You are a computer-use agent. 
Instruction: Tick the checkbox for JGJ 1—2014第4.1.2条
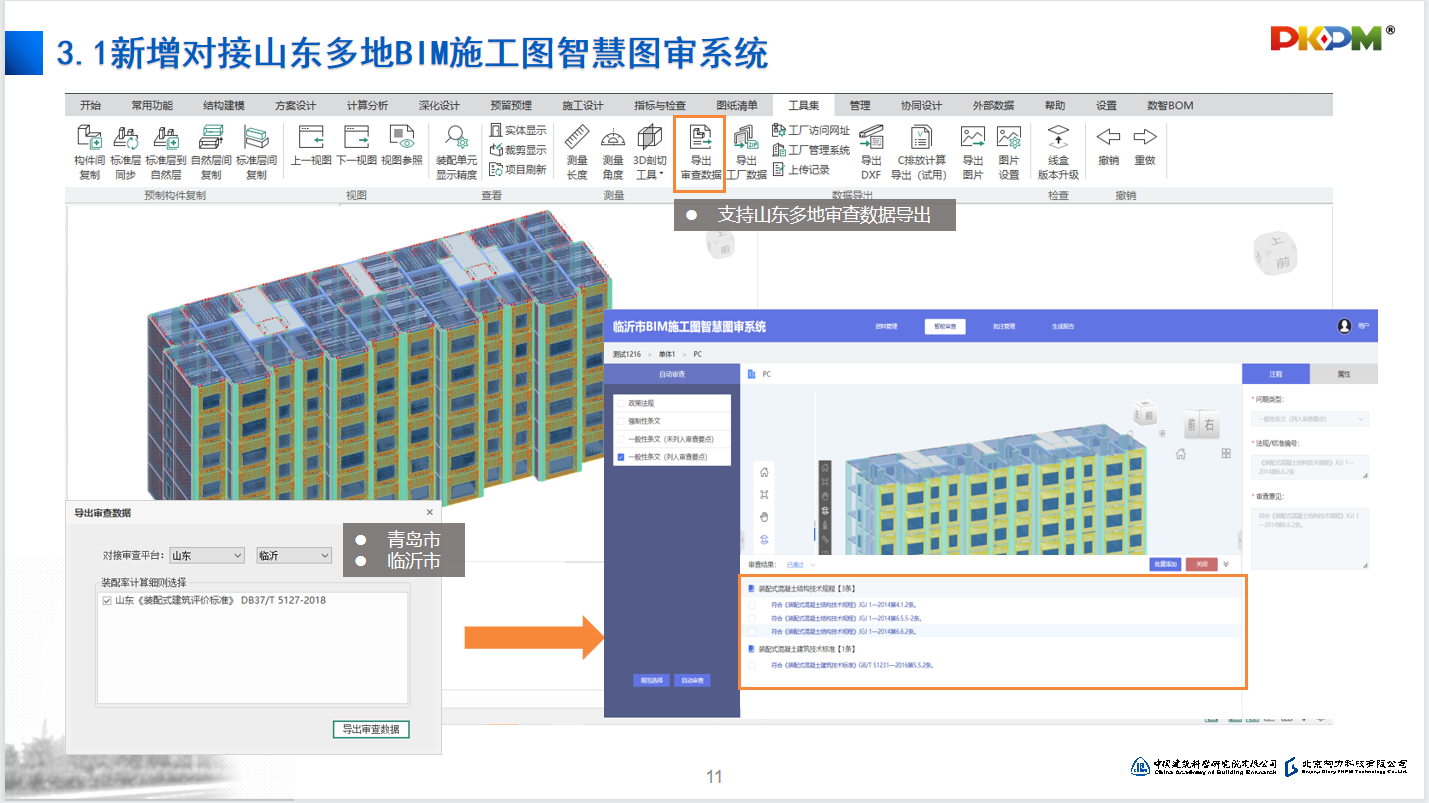pos(752,604)
